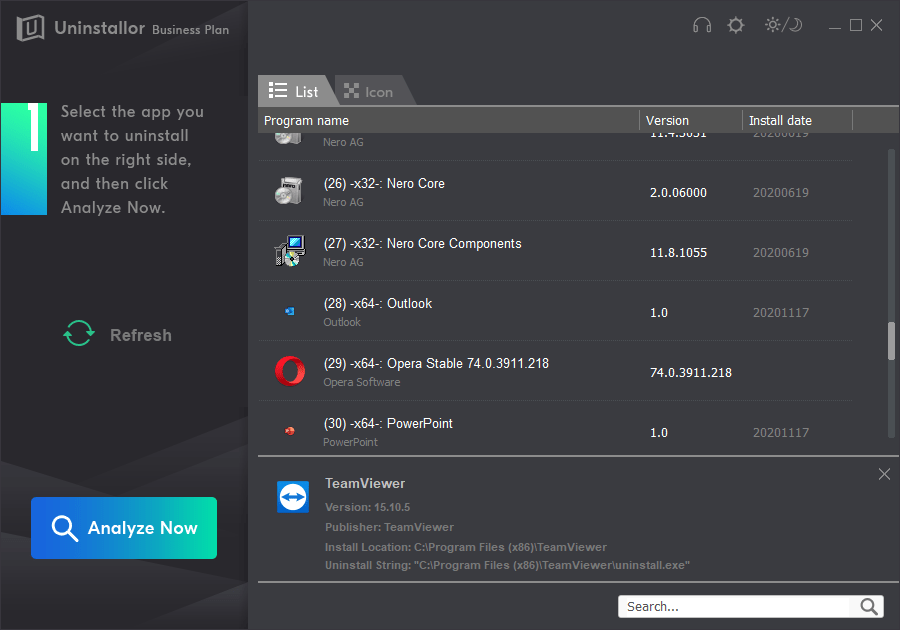
Task: Switch to the Icon tab
Action: tap(371, 90)
